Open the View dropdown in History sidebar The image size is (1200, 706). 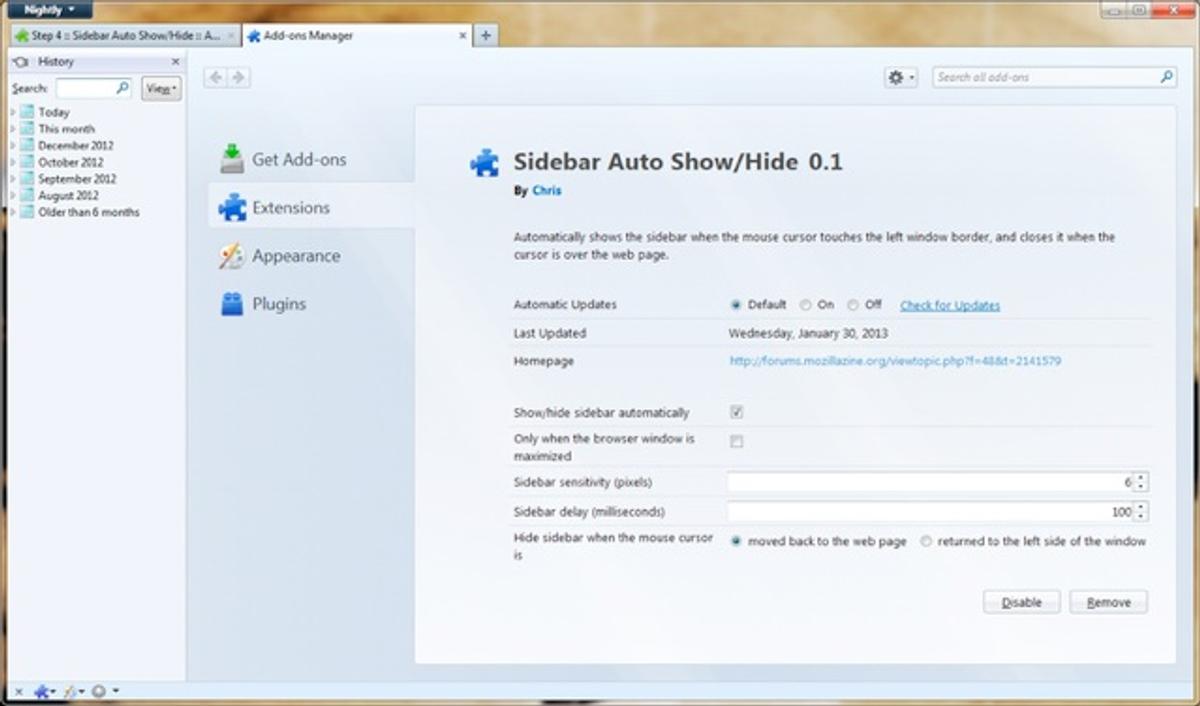pyautogui.click(x=161, y=88)
